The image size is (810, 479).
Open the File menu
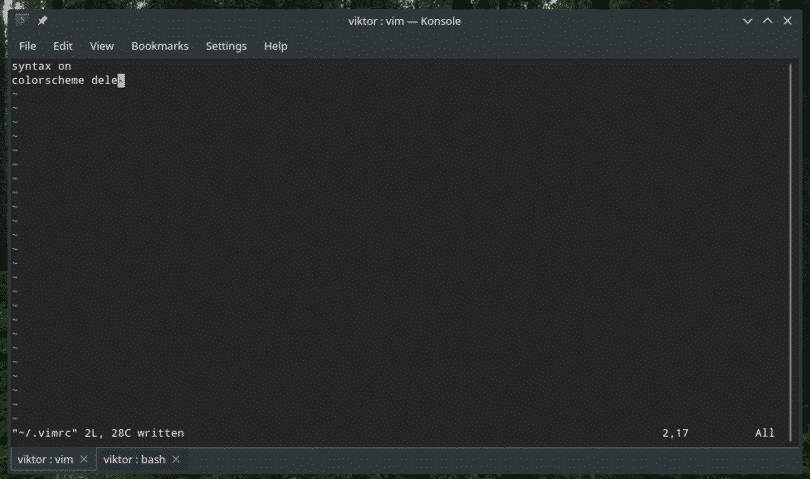[27, 46]
